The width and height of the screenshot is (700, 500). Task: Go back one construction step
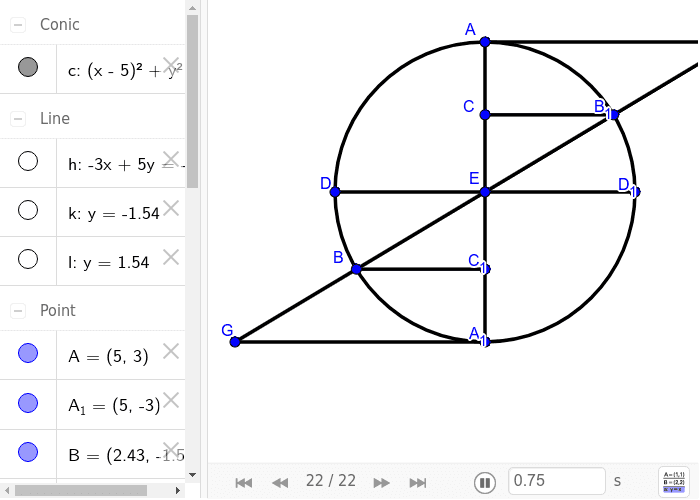tap(280, 483)
